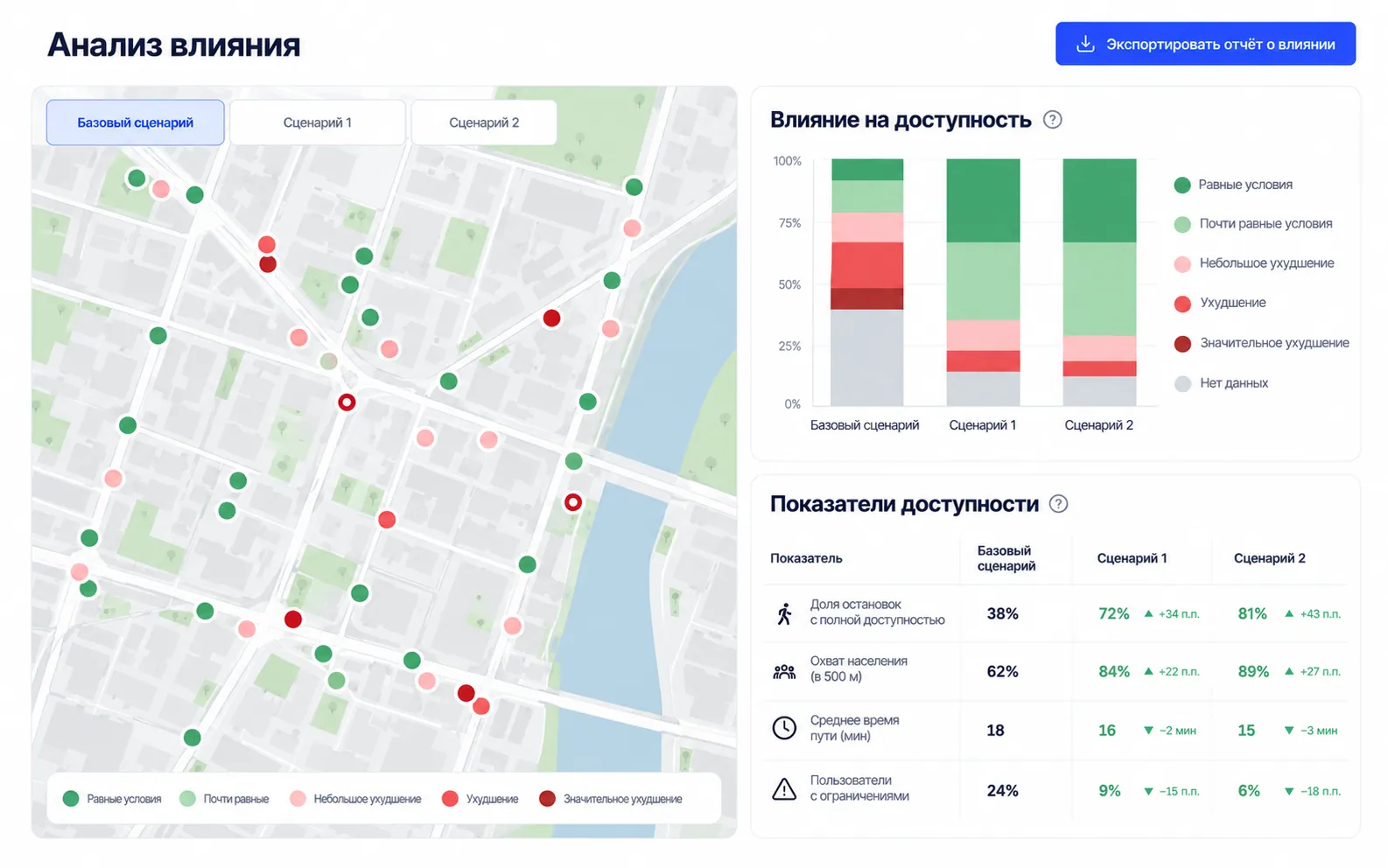Image resolution: width=1388 pixels, height=868 pixels.
Task: Click Сценарий 1 label under chart axis
Action: (x=983, y=425)
